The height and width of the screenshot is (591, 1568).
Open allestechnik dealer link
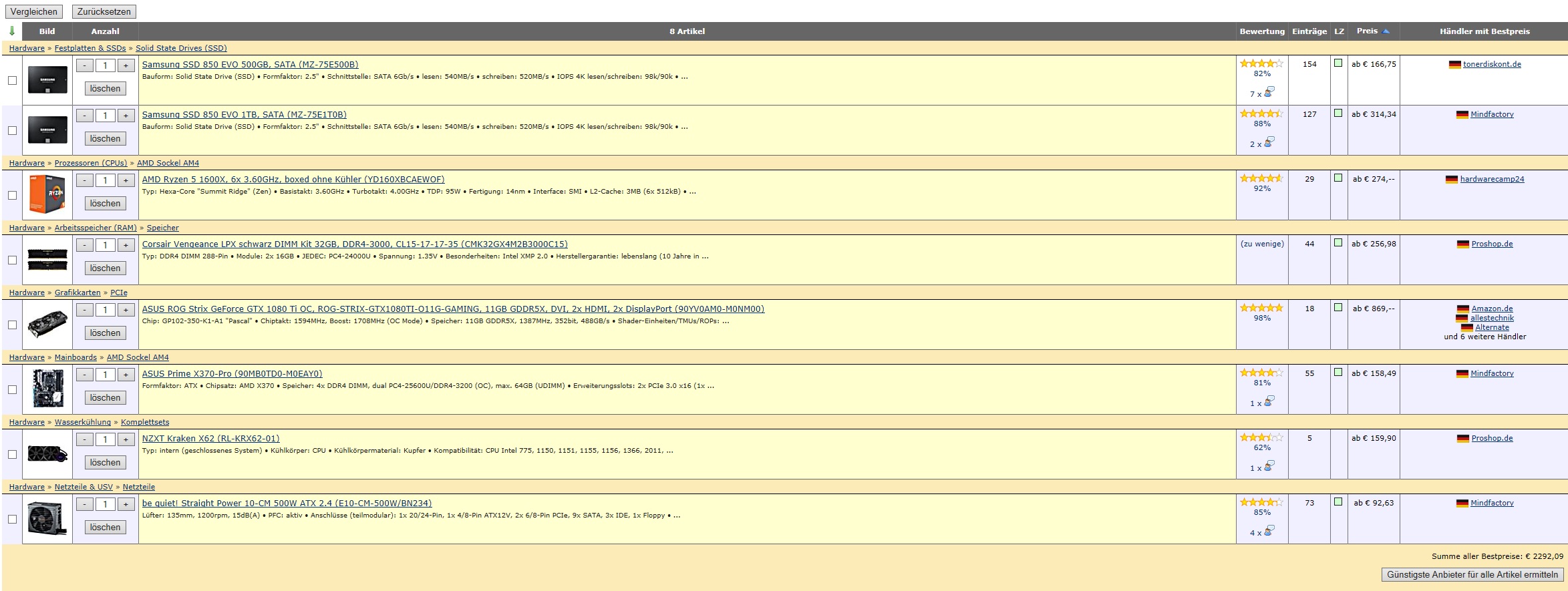pos(1492,318)
